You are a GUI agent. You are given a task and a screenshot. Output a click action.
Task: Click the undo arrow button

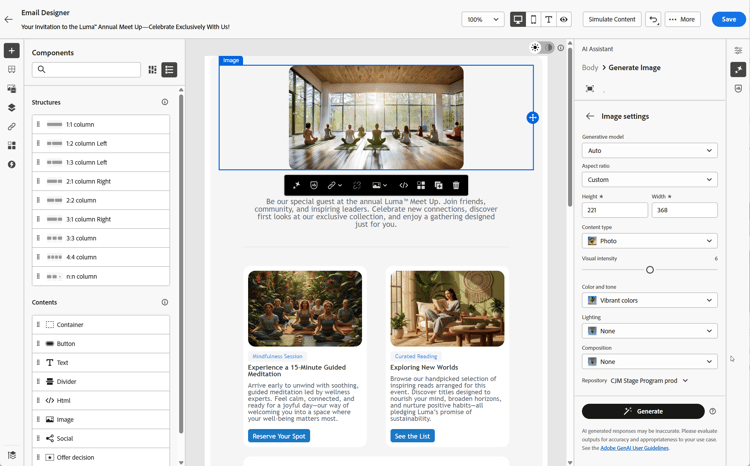coord(653,19)
